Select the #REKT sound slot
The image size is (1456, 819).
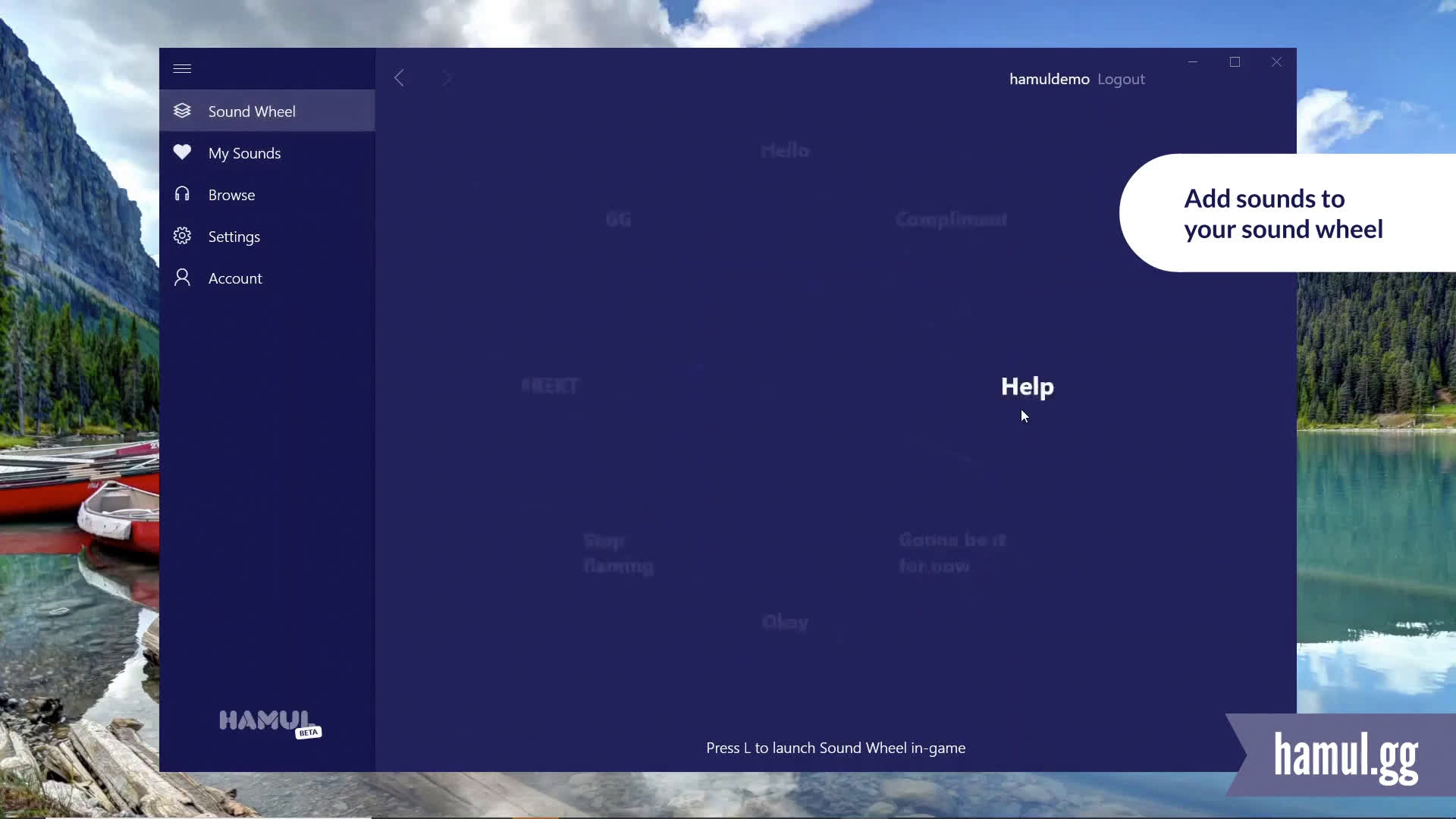[549, 385]
